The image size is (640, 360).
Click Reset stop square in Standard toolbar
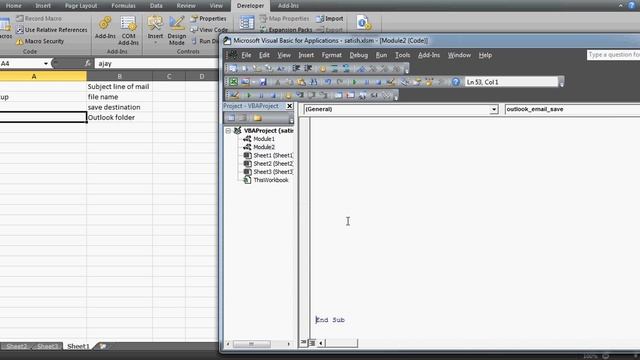pos(378,82)
